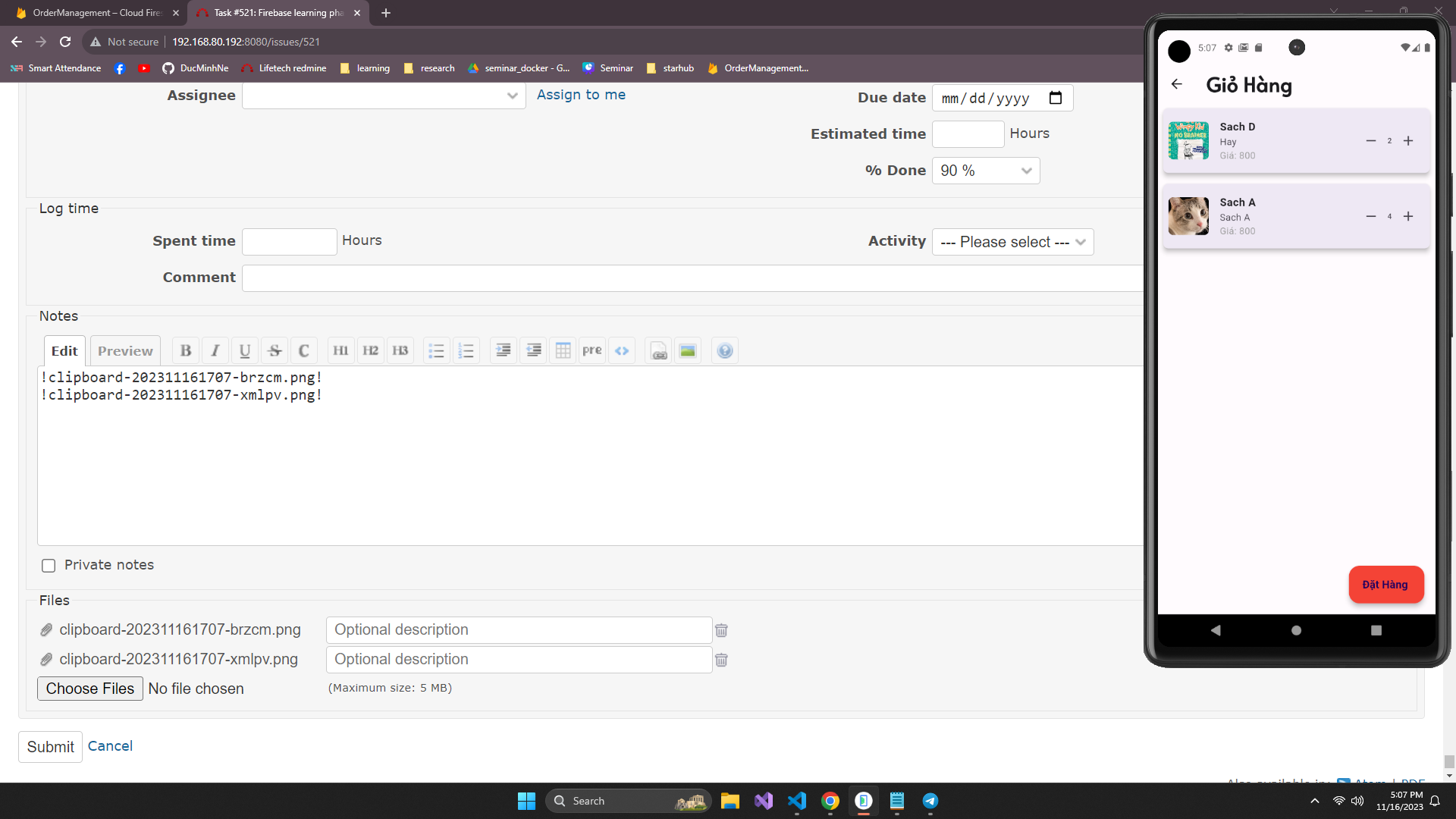Expand the Assignee dropdown

click(384, 96)
